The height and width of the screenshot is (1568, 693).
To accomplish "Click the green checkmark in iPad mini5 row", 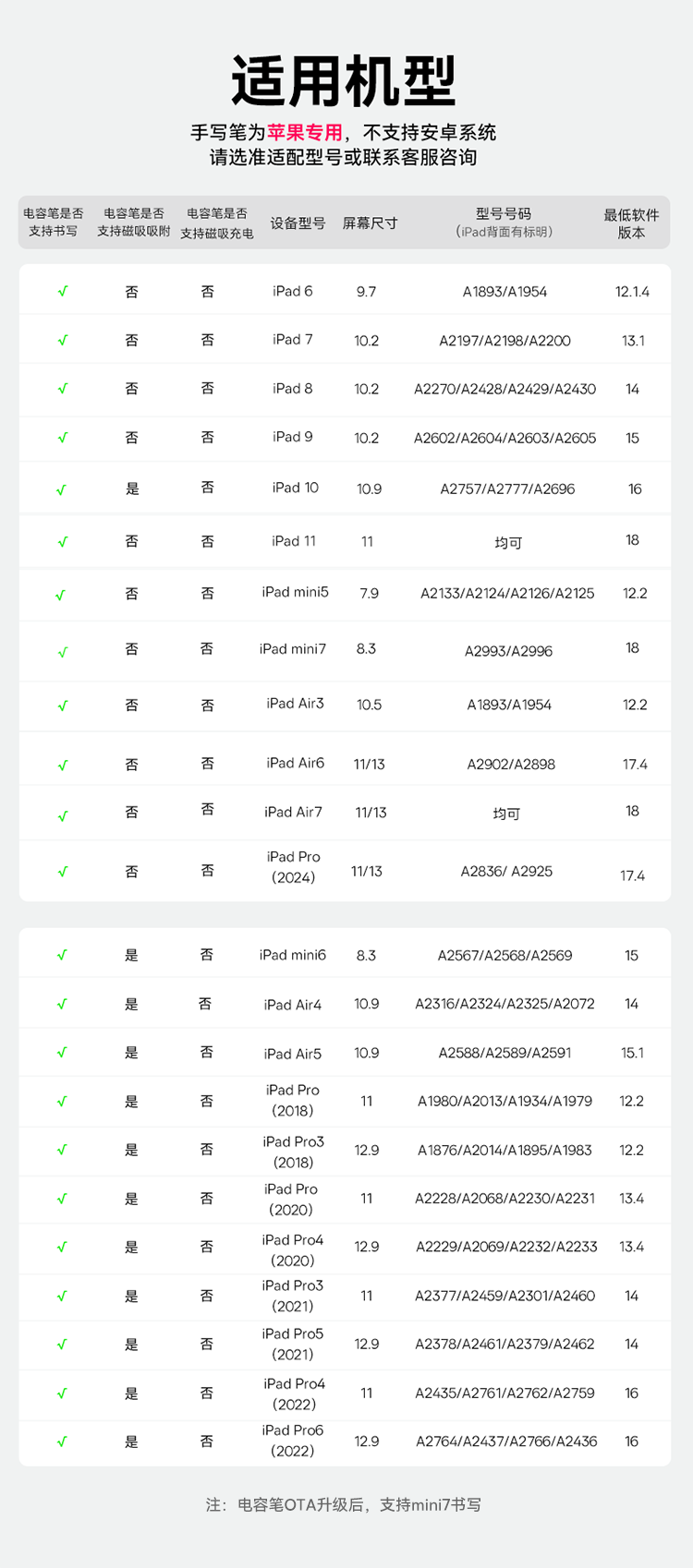I will [x=60, y=596].
